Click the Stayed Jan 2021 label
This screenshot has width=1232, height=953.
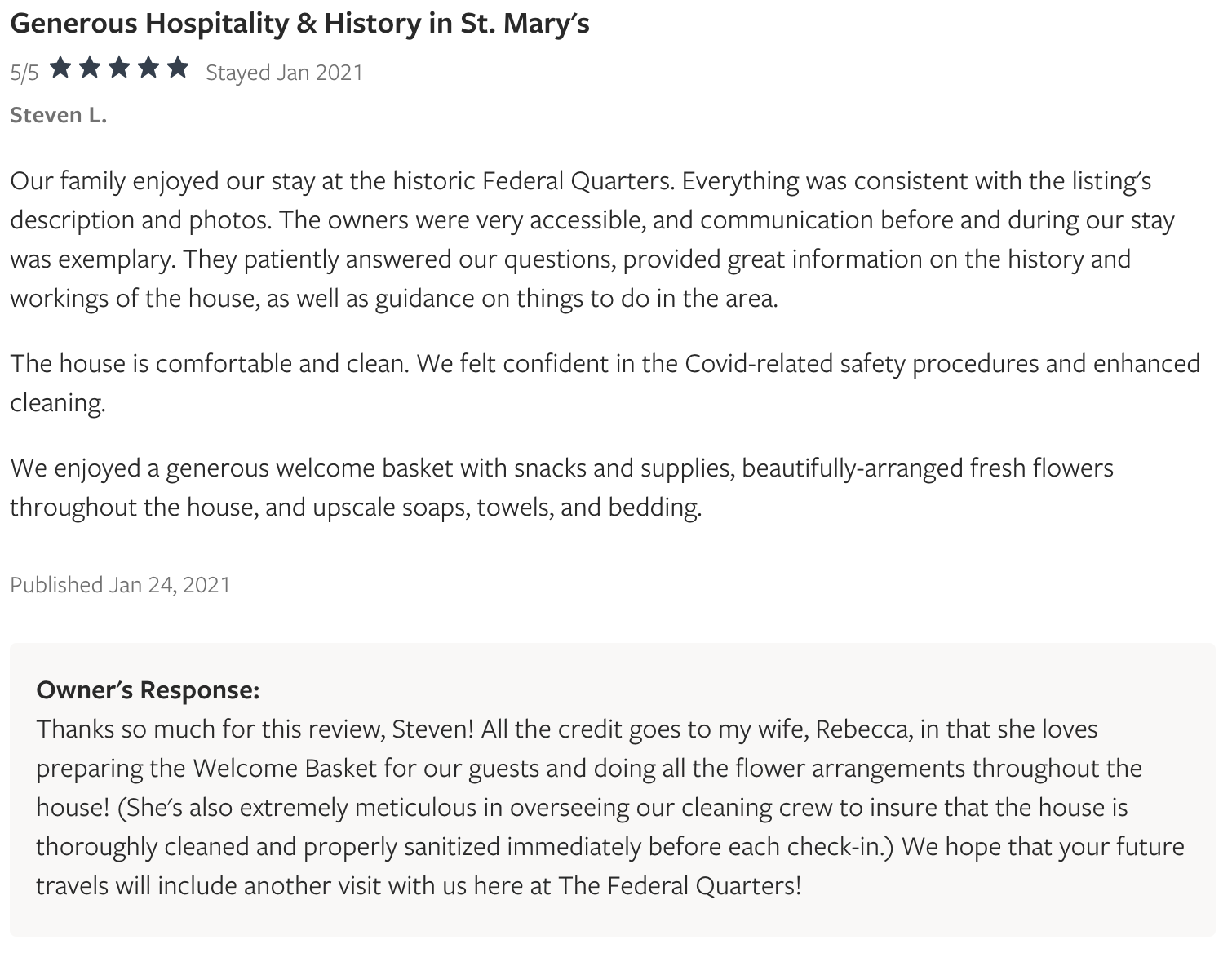coord(284,73)
